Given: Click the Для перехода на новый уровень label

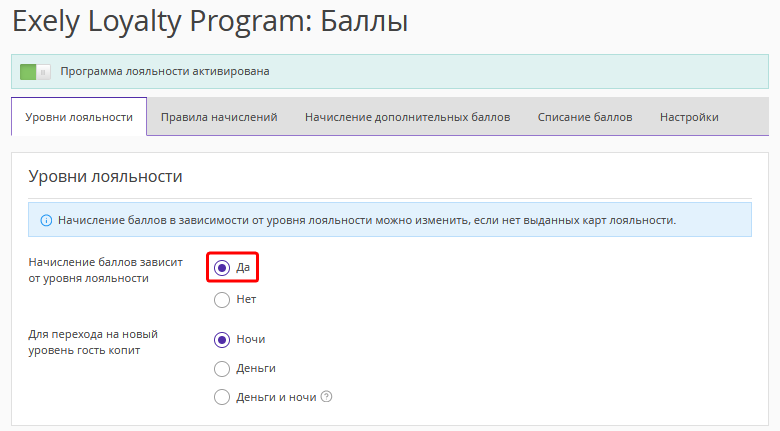Looking at the screenshot, I should [93, 342].
